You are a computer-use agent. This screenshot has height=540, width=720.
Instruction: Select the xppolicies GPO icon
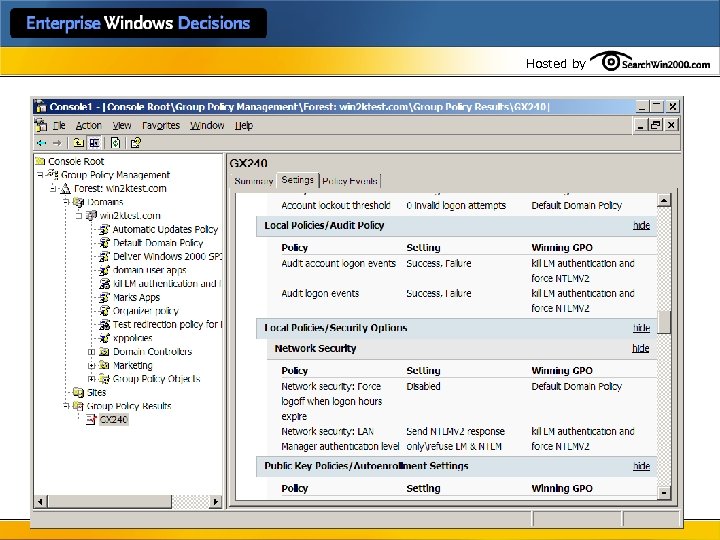[104, 338]
